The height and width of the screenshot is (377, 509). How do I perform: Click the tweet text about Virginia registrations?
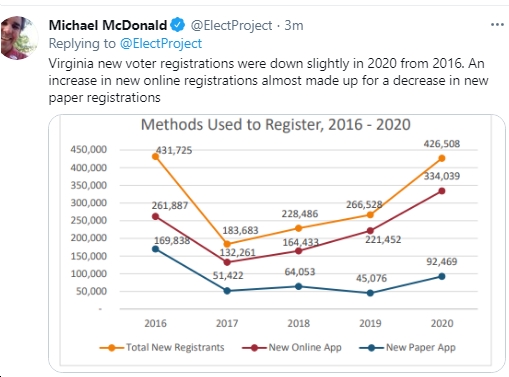point(268,80)
